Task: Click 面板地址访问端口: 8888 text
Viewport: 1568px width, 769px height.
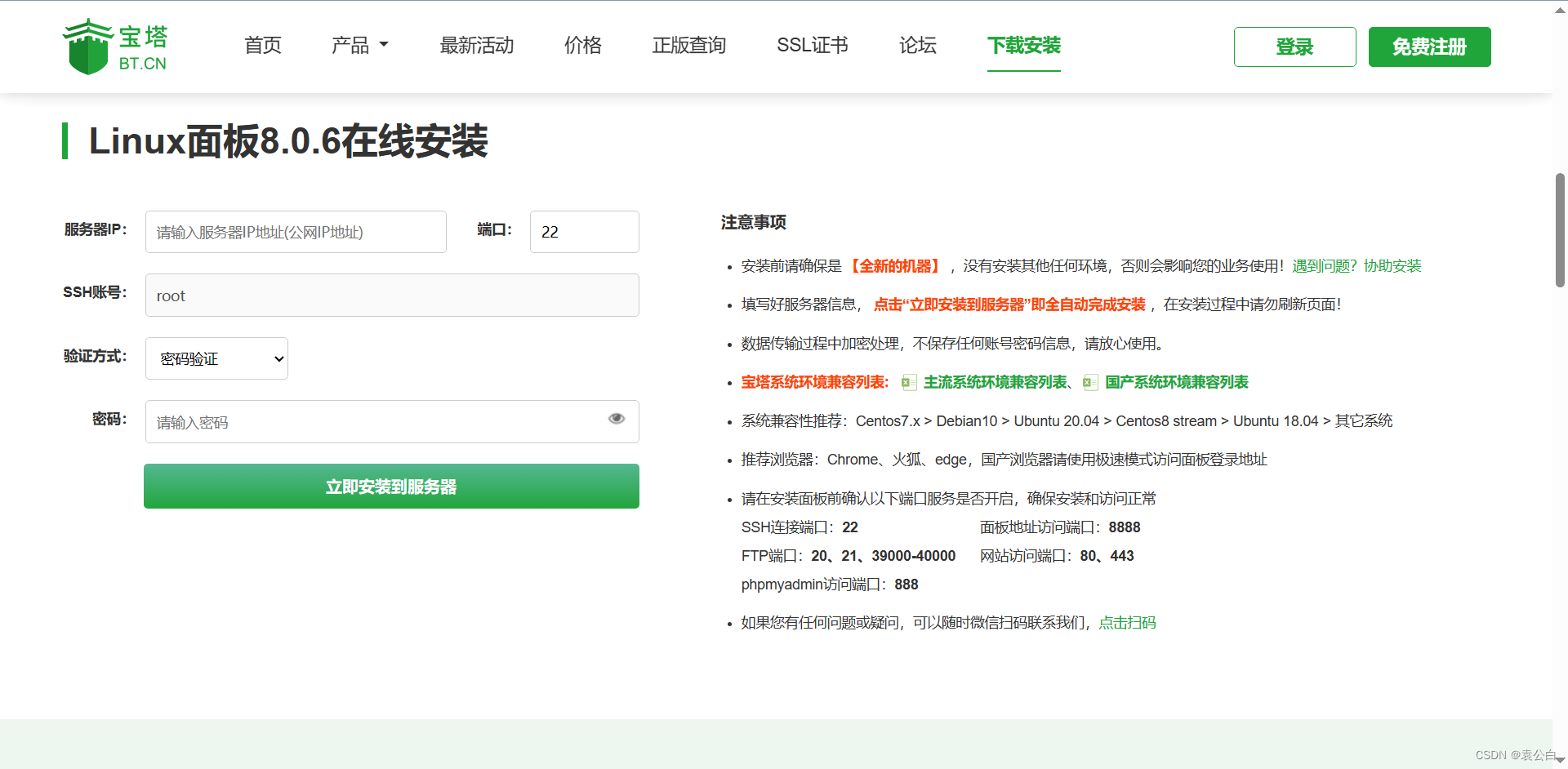Action: point(1060,527)
